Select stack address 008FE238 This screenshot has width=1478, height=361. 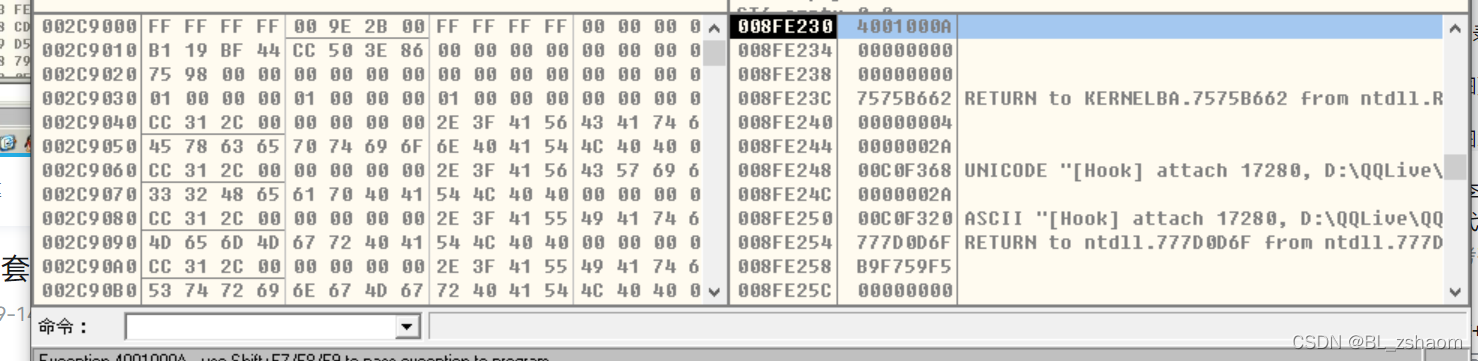click(x=784, y=74)
